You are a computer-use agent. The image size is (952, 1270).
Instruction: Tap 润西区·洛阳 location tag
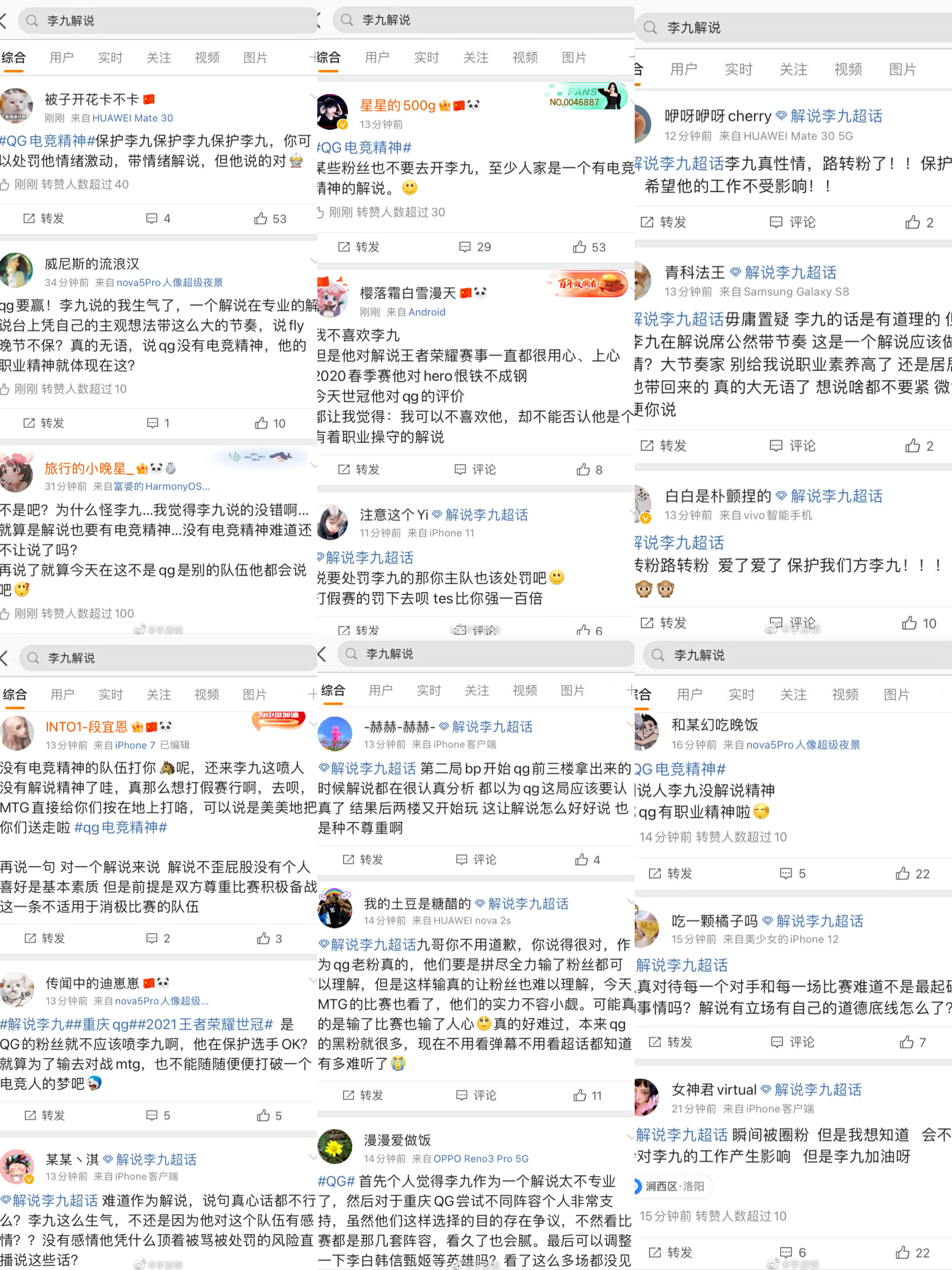click(x=674, y=1186)
